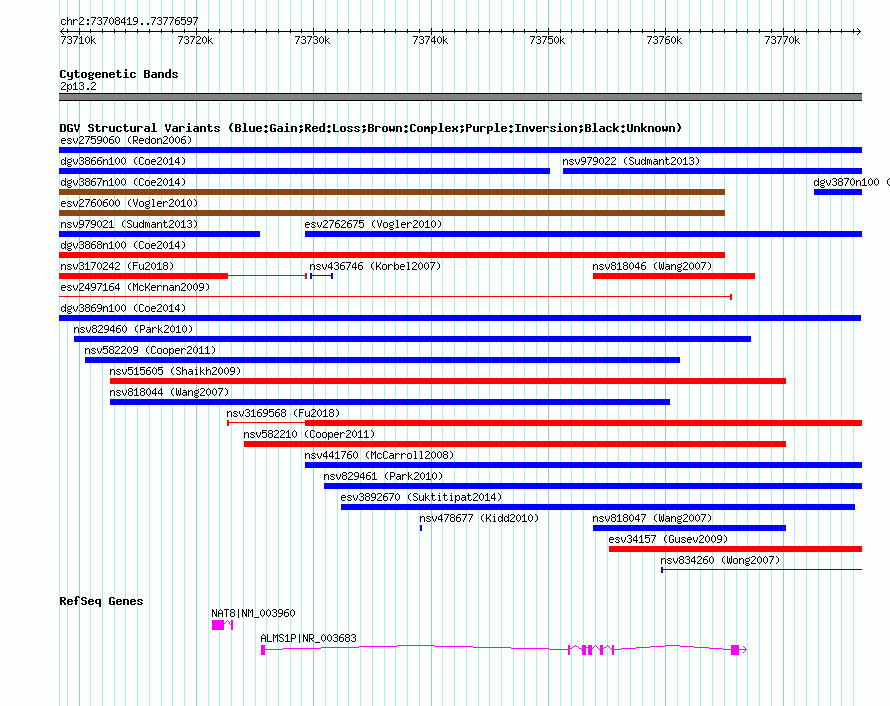Click the red bar below nsv515605 (Shaikh2009)
890x706 pixels.
click(x=448, y=381)
